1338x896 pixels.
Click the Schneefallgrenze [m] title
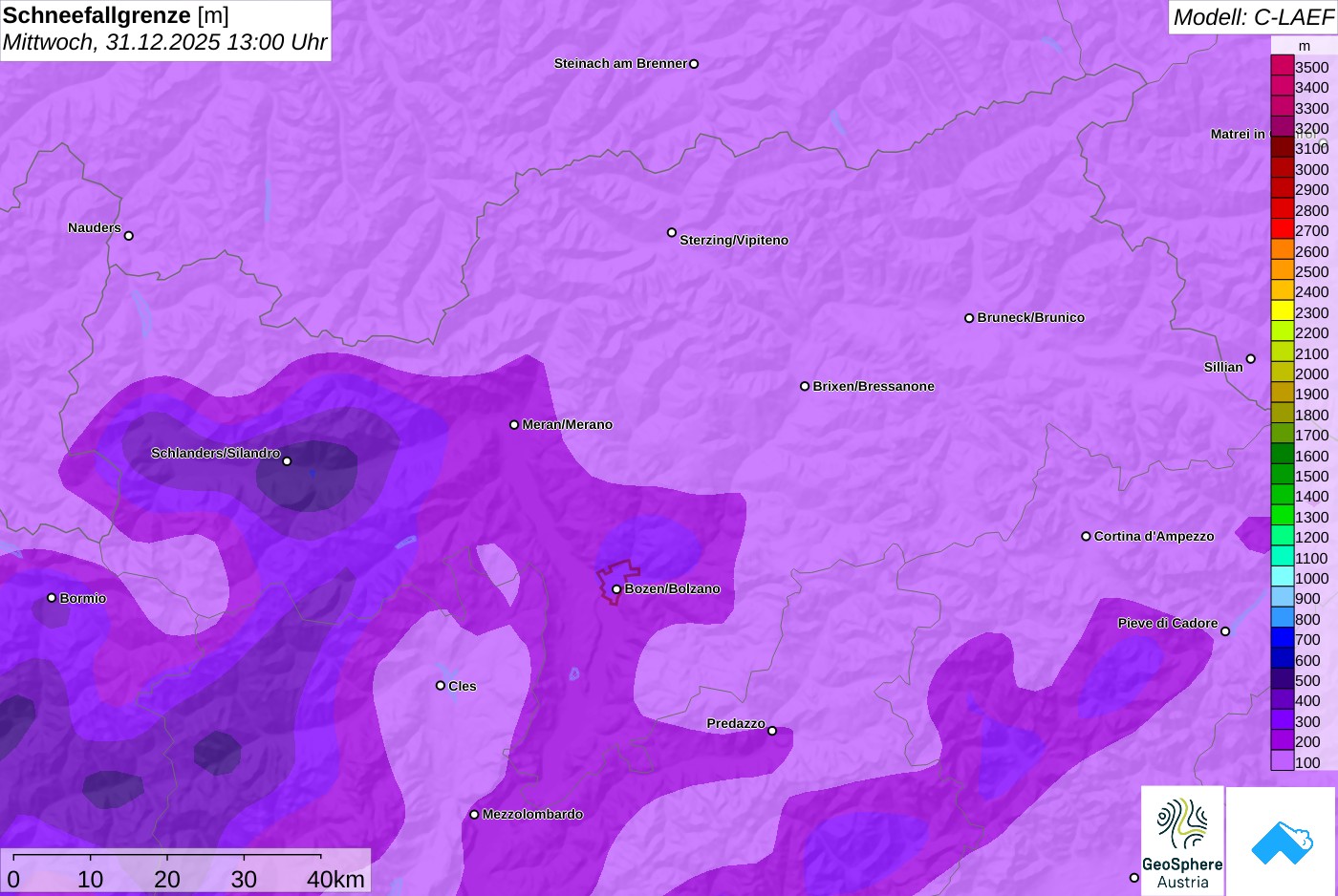116,15
